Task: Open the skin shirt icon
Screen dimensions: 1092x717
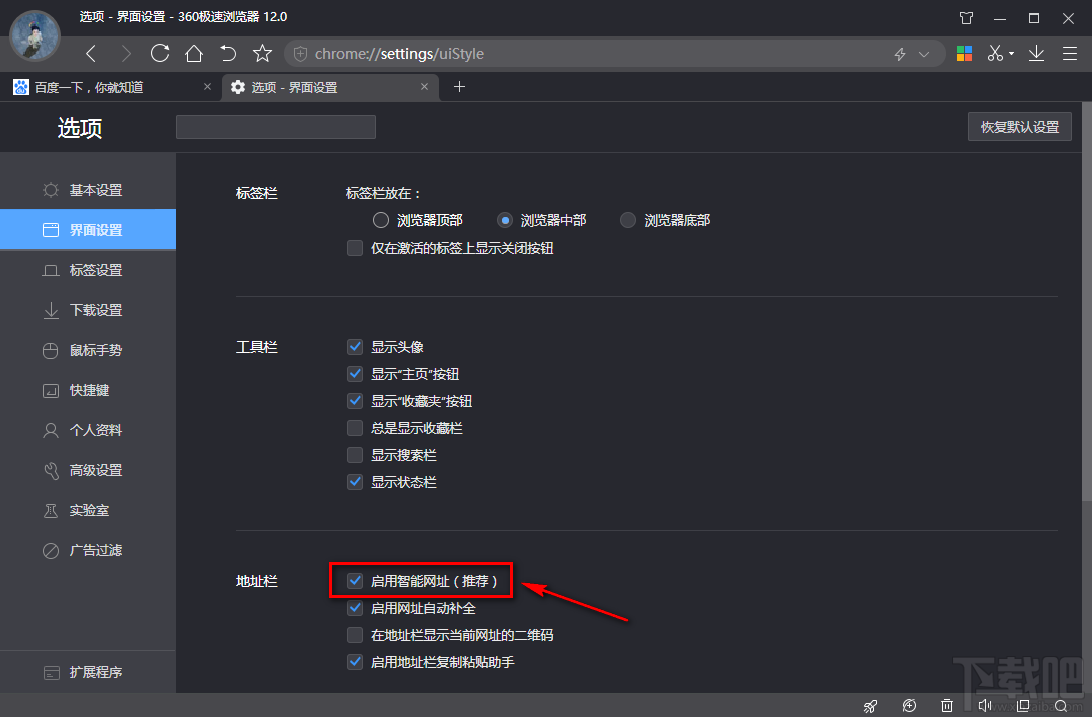Action: click(966, 18)
